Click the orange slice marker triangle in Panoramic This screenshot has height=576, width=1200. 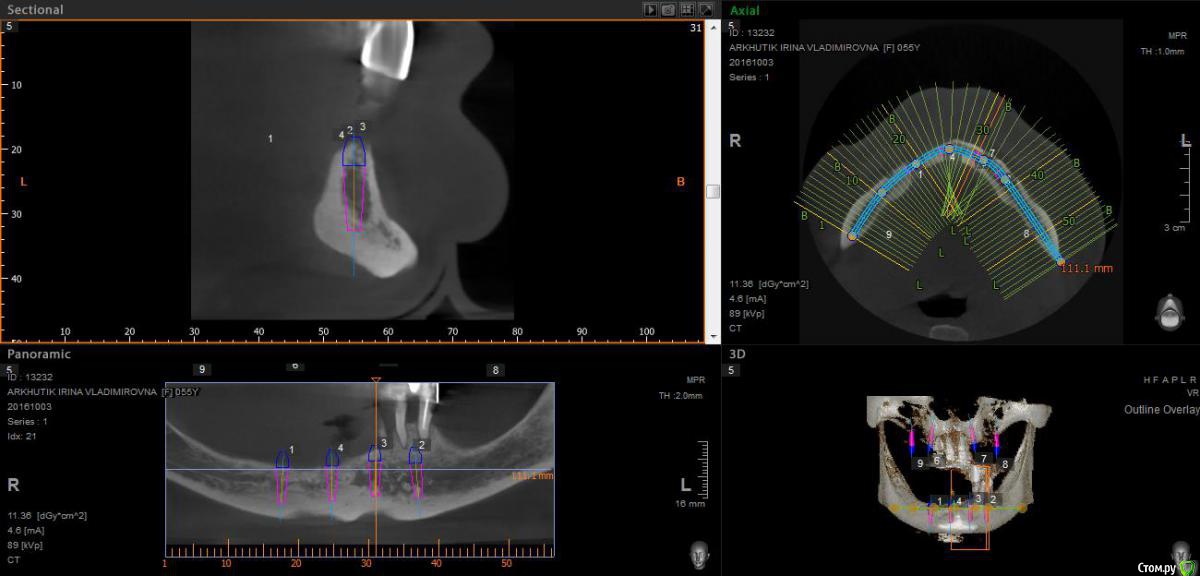[376, 380]
